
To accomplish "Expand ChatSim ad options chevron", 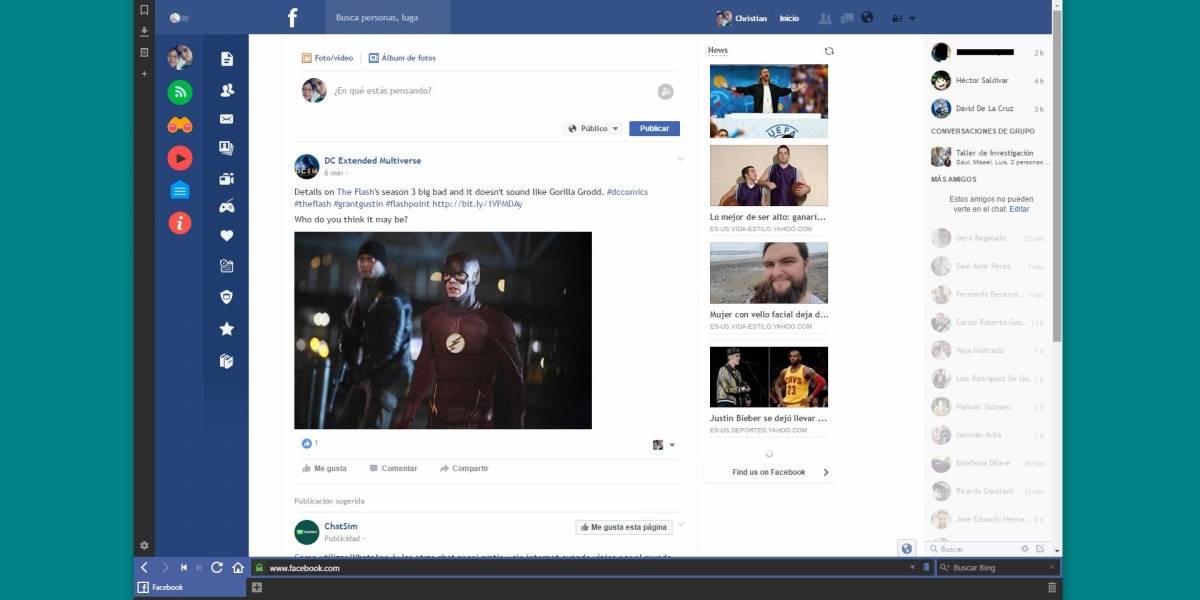I will click(x=681, y=524).
